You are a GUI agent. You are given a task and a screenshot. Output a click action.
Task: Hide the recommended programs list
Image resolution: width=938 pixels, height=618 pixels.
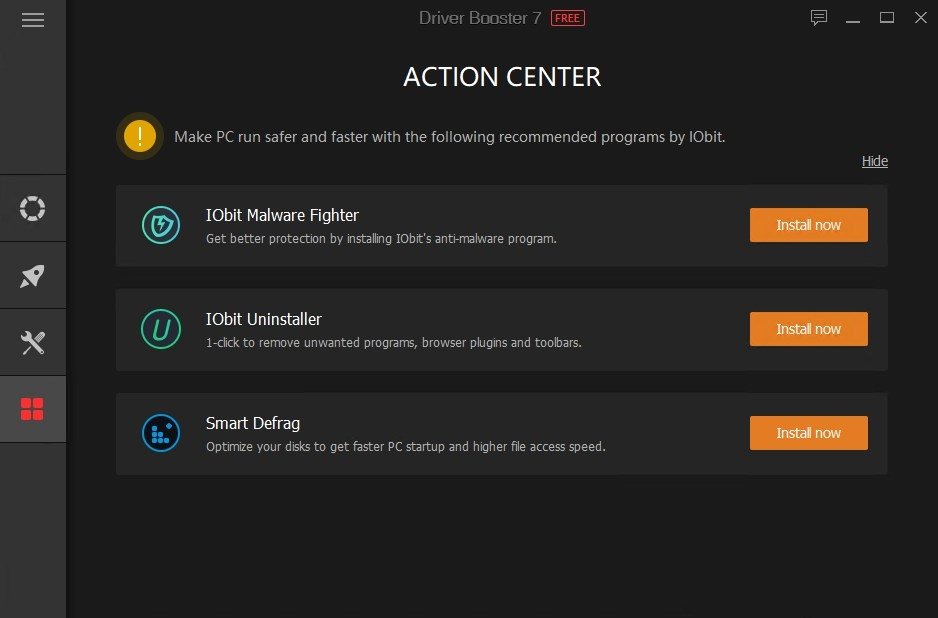click(x=875, y=161)
